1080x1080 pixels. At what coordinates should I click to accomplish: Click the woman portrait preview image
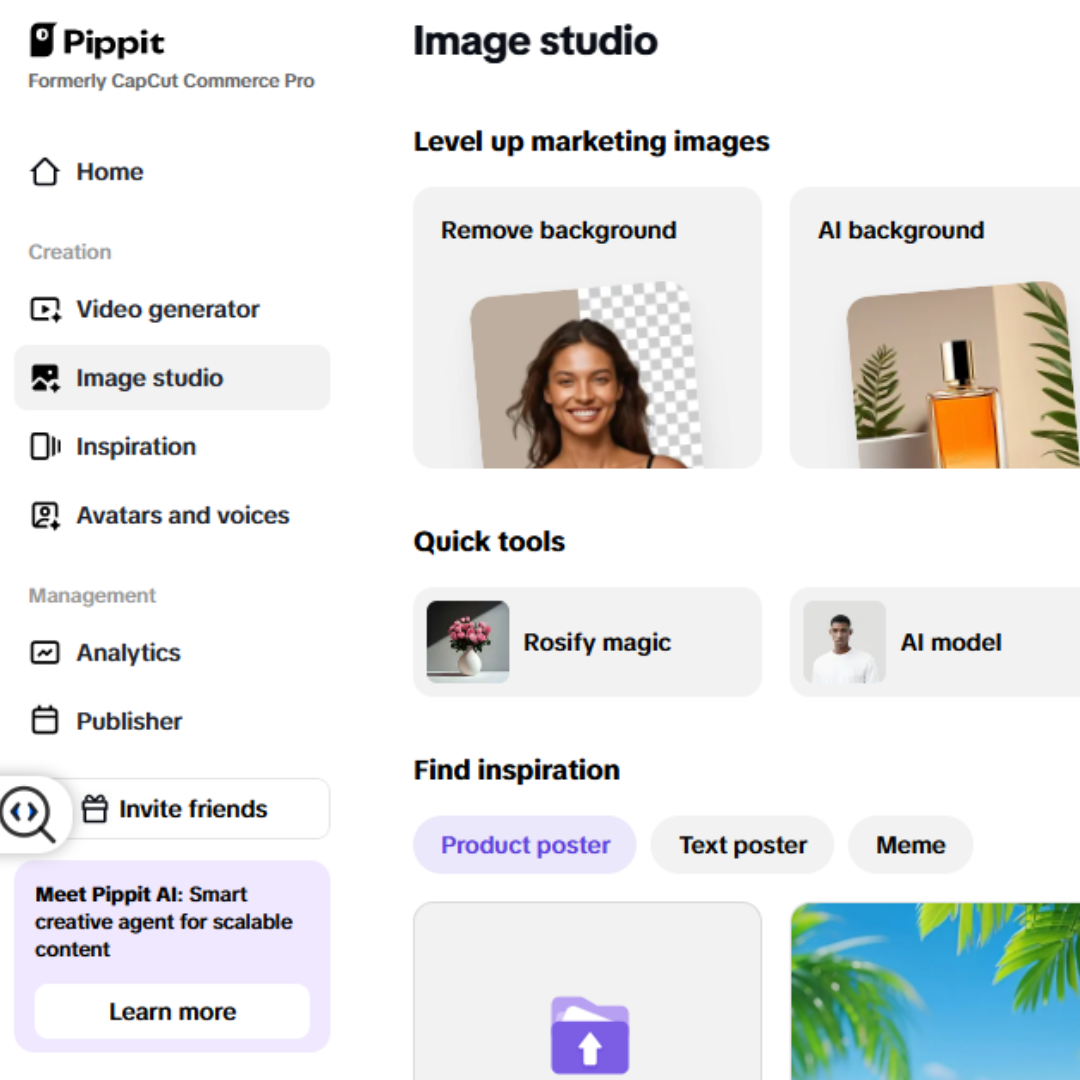click(x=587, y=375)
